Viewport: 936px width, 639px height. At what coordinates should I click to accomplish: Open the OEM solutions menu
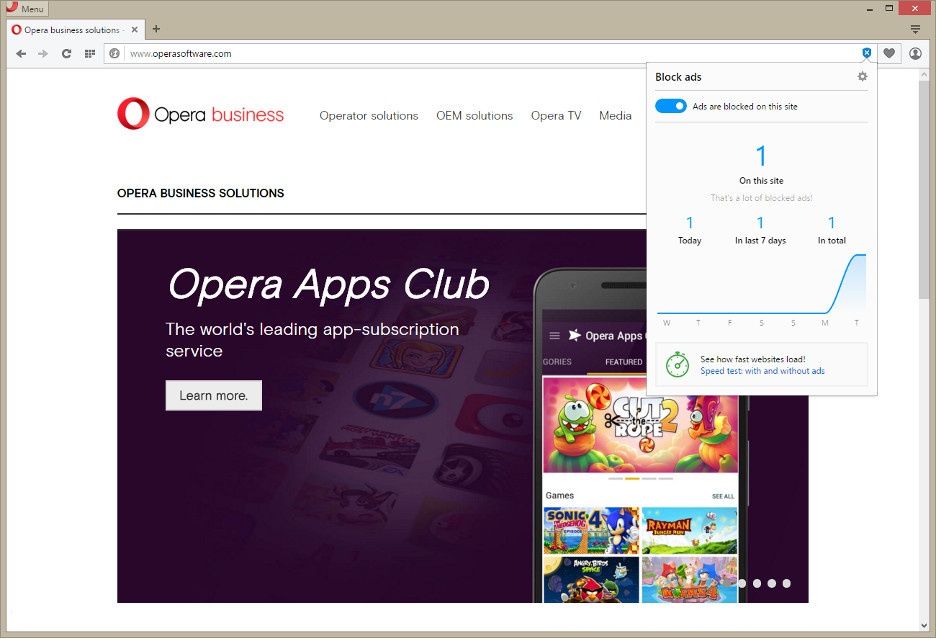coord(475,116)
